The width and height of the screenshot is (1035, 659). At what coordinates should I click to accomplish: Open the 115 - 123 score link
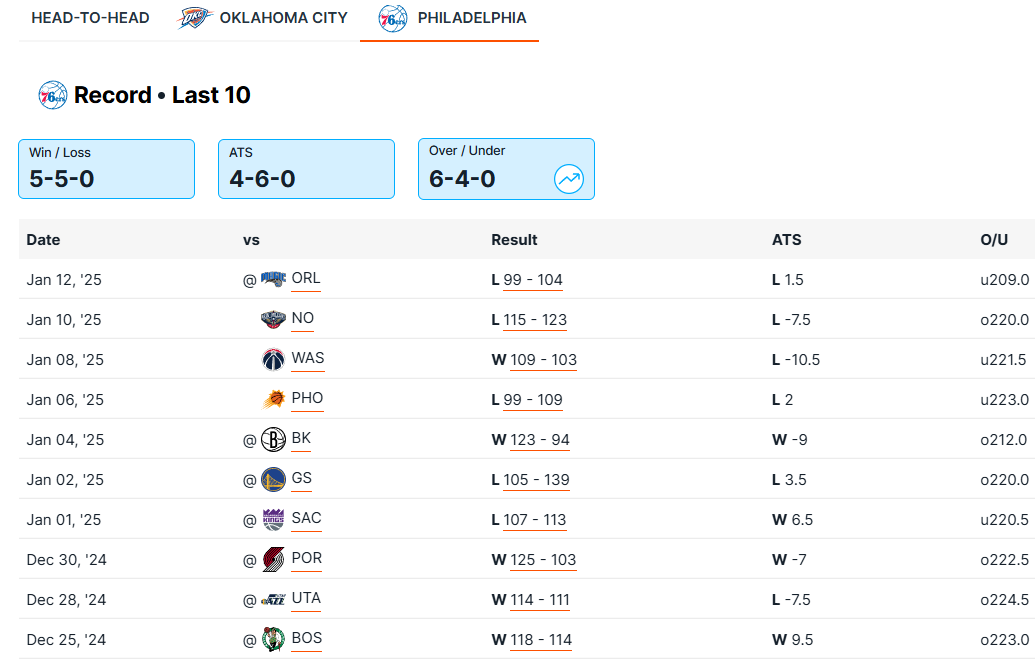pos(535,320)
